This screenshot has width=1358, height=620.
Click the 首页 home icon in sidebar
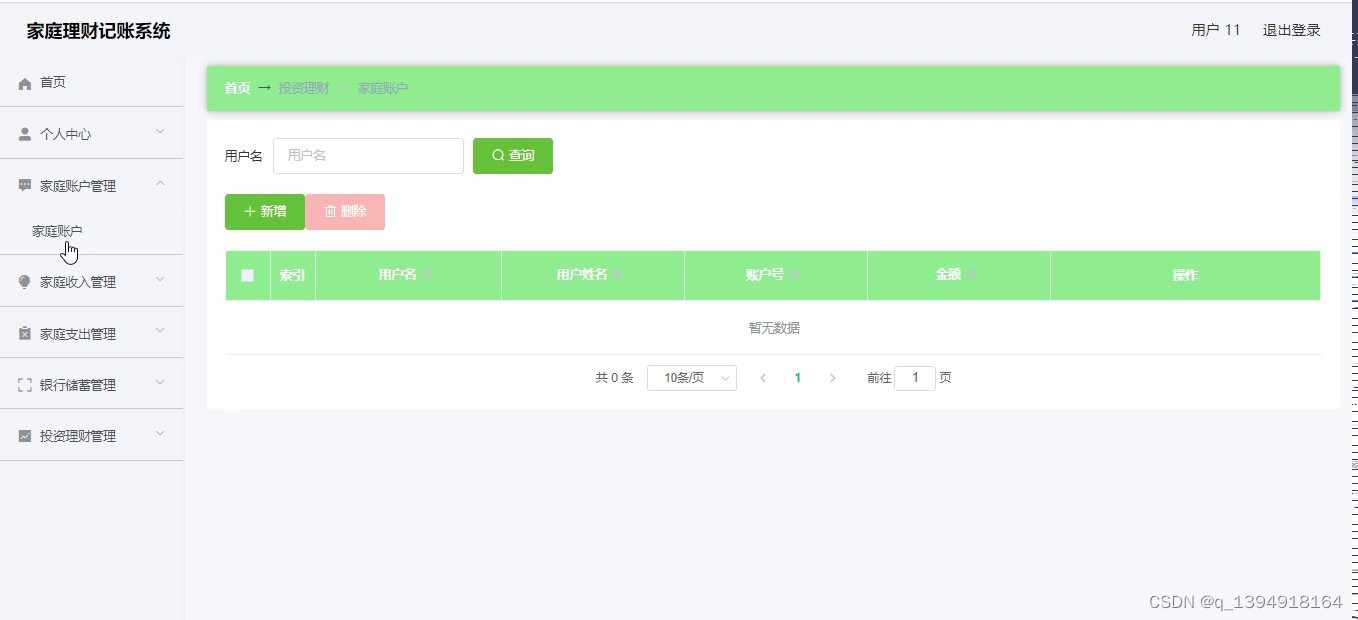[24, 83]
